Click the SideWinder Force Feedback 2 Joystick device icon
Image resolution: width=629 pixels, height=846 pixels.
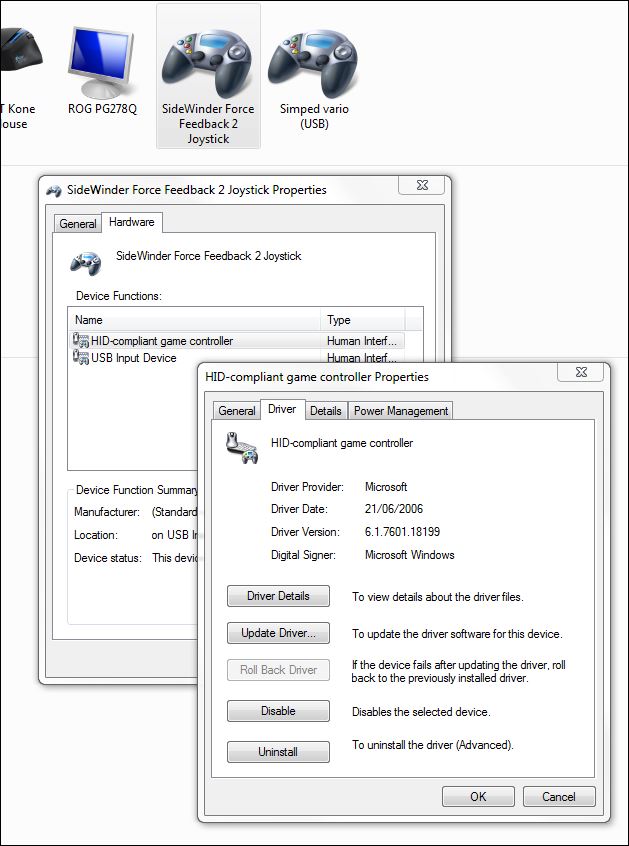(208, 63)
